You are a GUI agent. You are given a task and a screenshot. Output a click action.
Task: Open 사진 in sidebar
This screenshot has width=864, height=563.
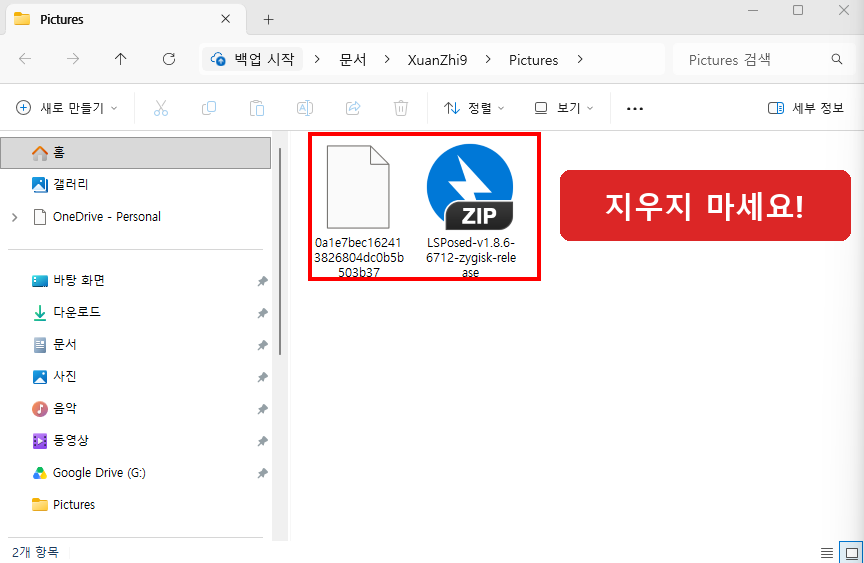136,377
